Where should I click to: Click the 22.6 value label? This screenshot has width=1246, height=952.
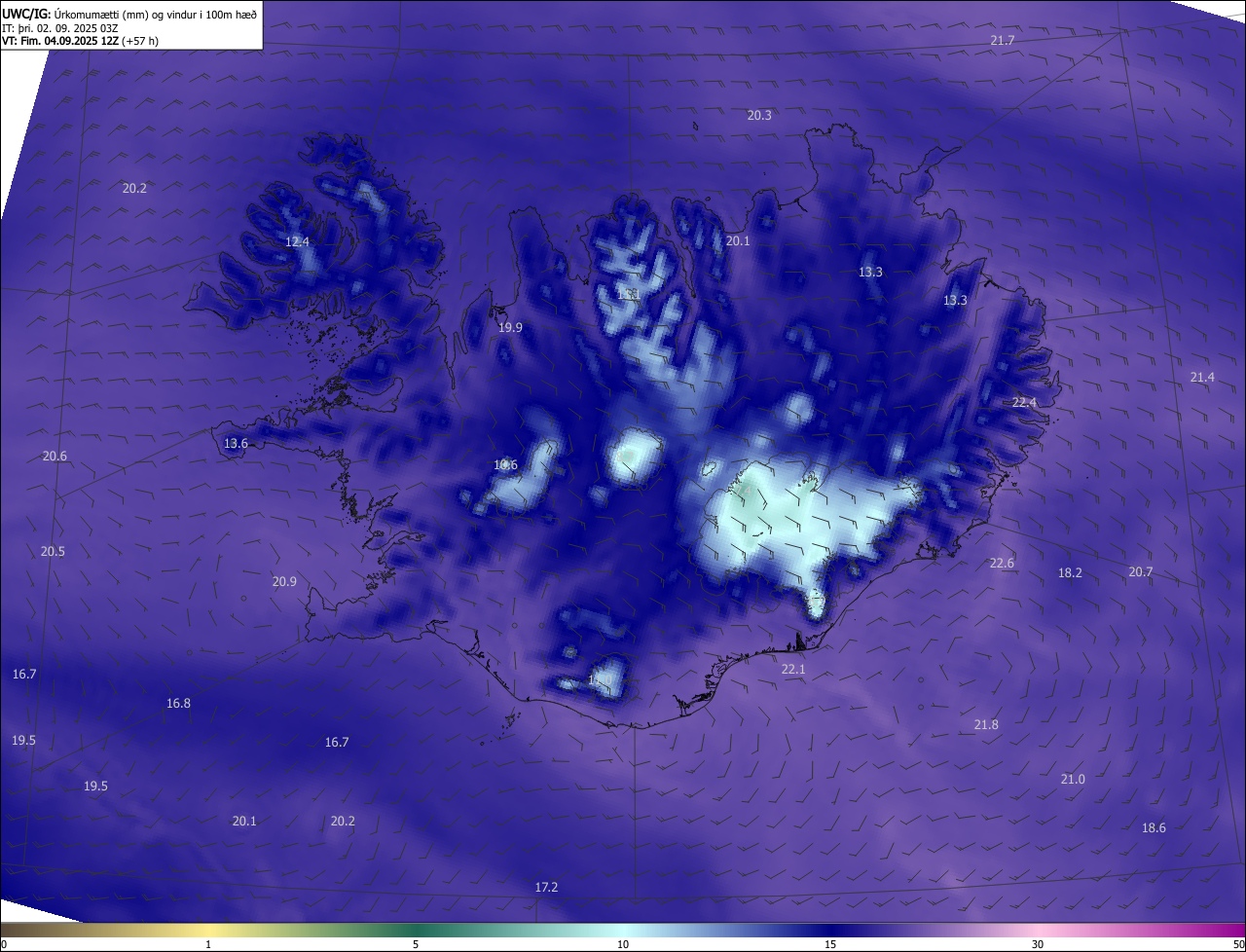click(x=1002, y=563)
